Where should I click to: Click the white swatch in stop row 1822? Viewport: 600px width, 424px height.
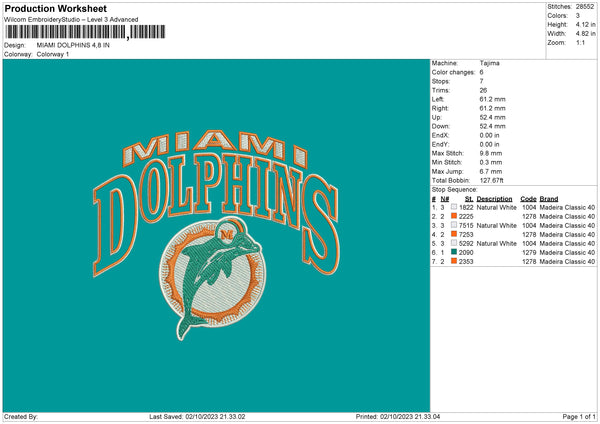(x=454, y=207)
